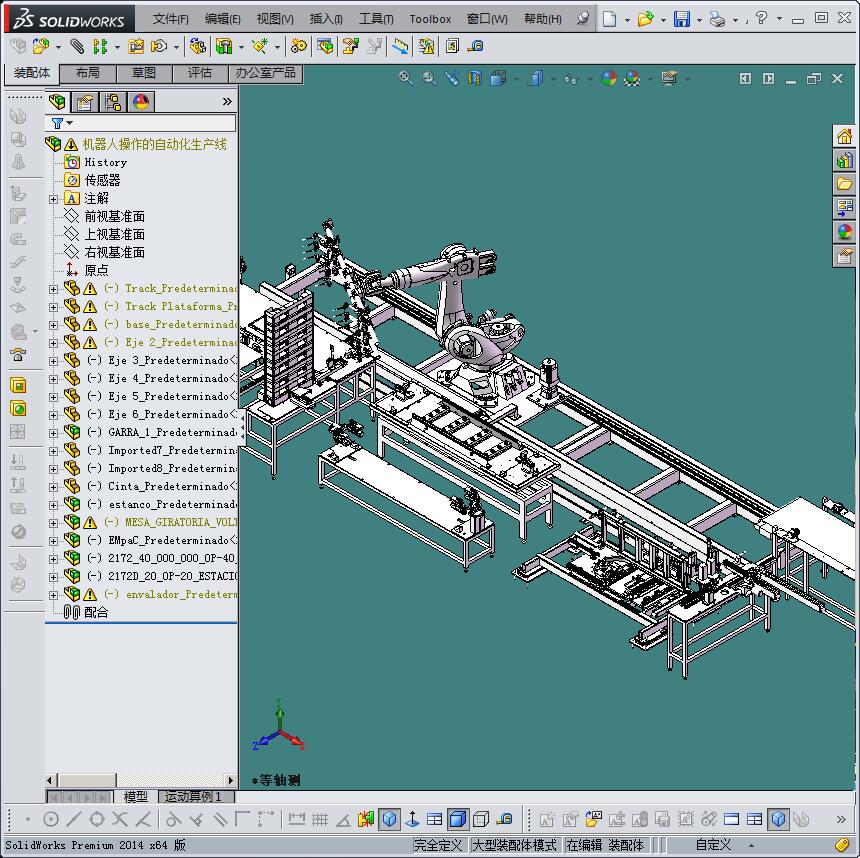Open the ConfigurationManager tab icon
Viewport: 860px width, 858px height.
[114, 102]
